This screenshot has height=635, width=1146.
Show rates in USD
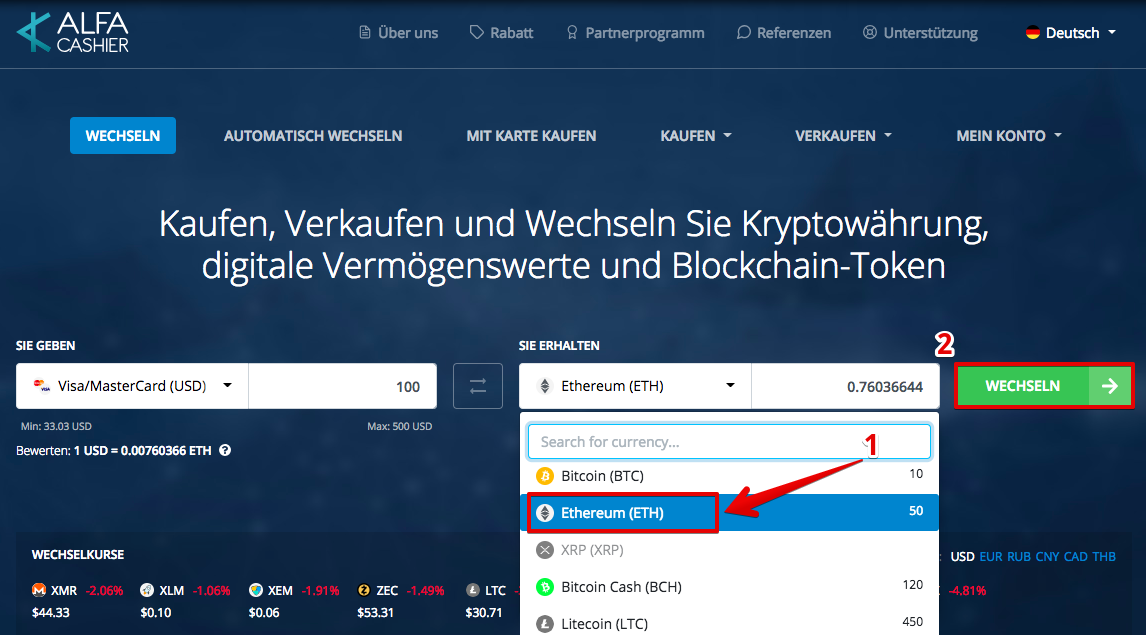[962, 556]
